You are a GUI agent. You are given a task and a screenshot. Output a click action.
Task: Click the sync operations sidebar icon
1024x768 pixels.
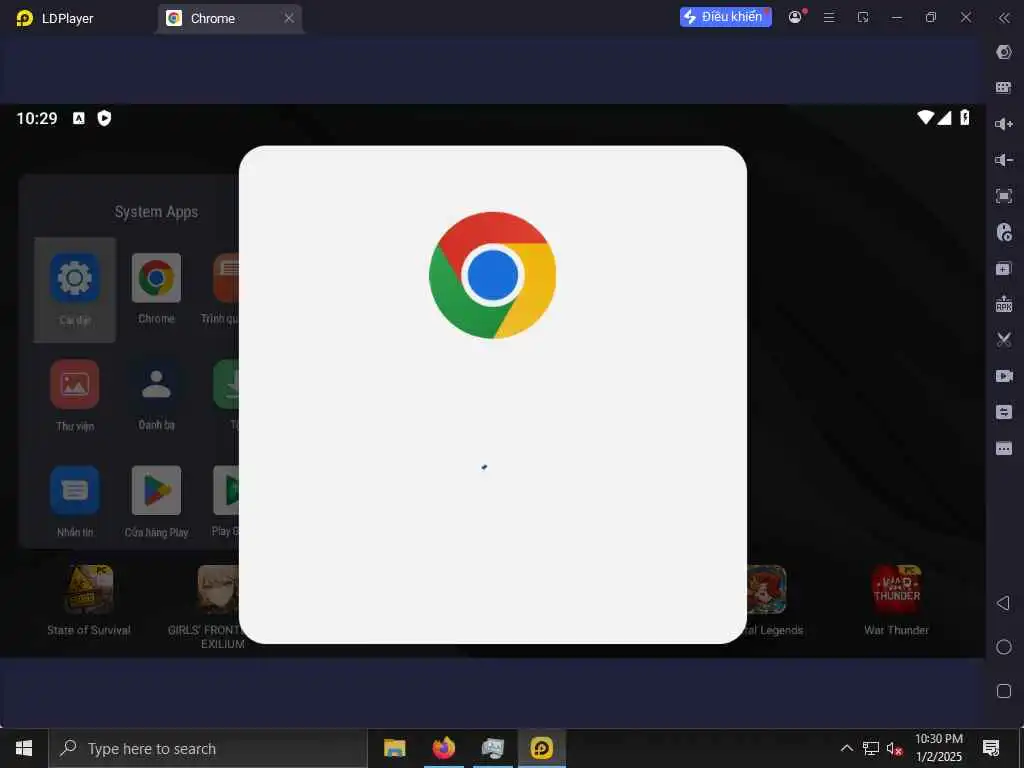click(1004, 412)
